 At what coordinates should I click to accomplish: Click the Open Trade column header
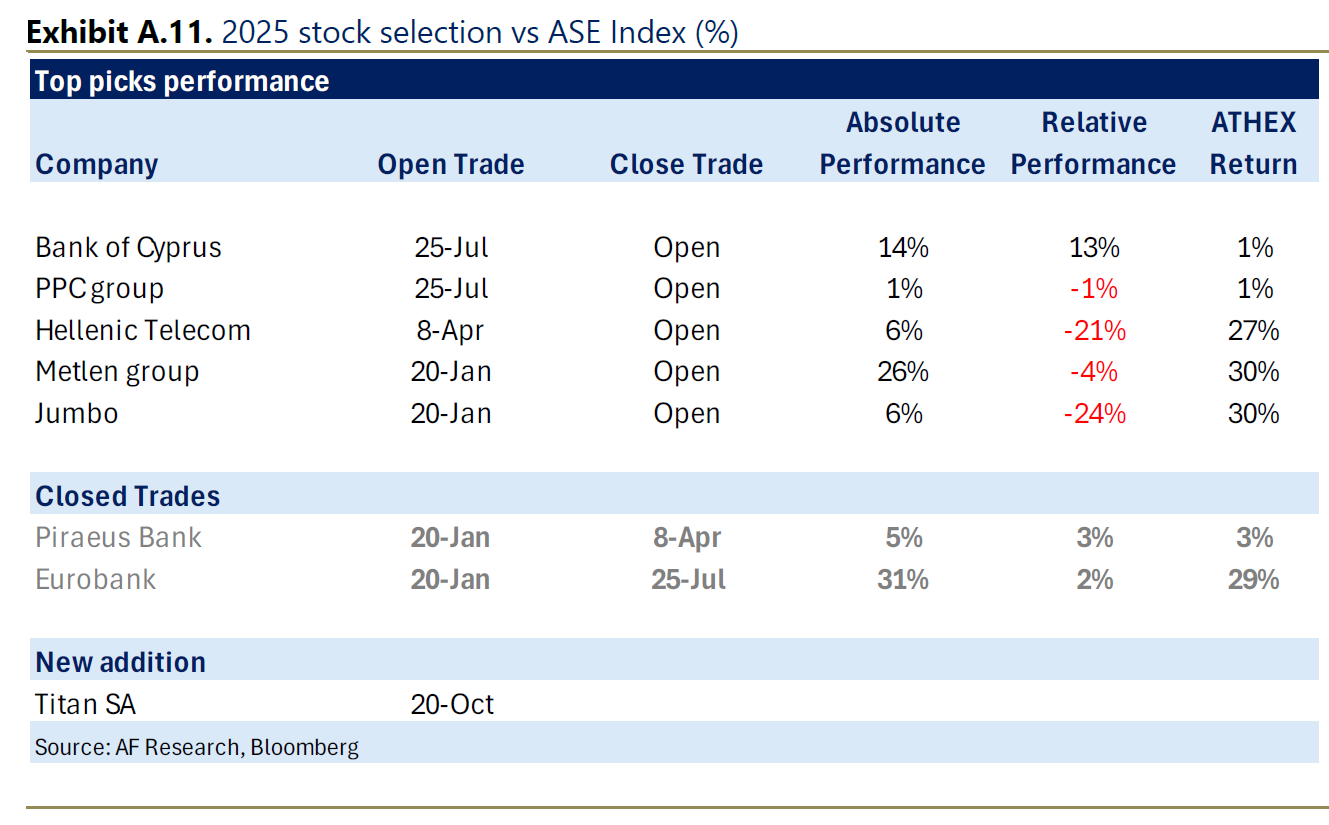tap(451, 164)
